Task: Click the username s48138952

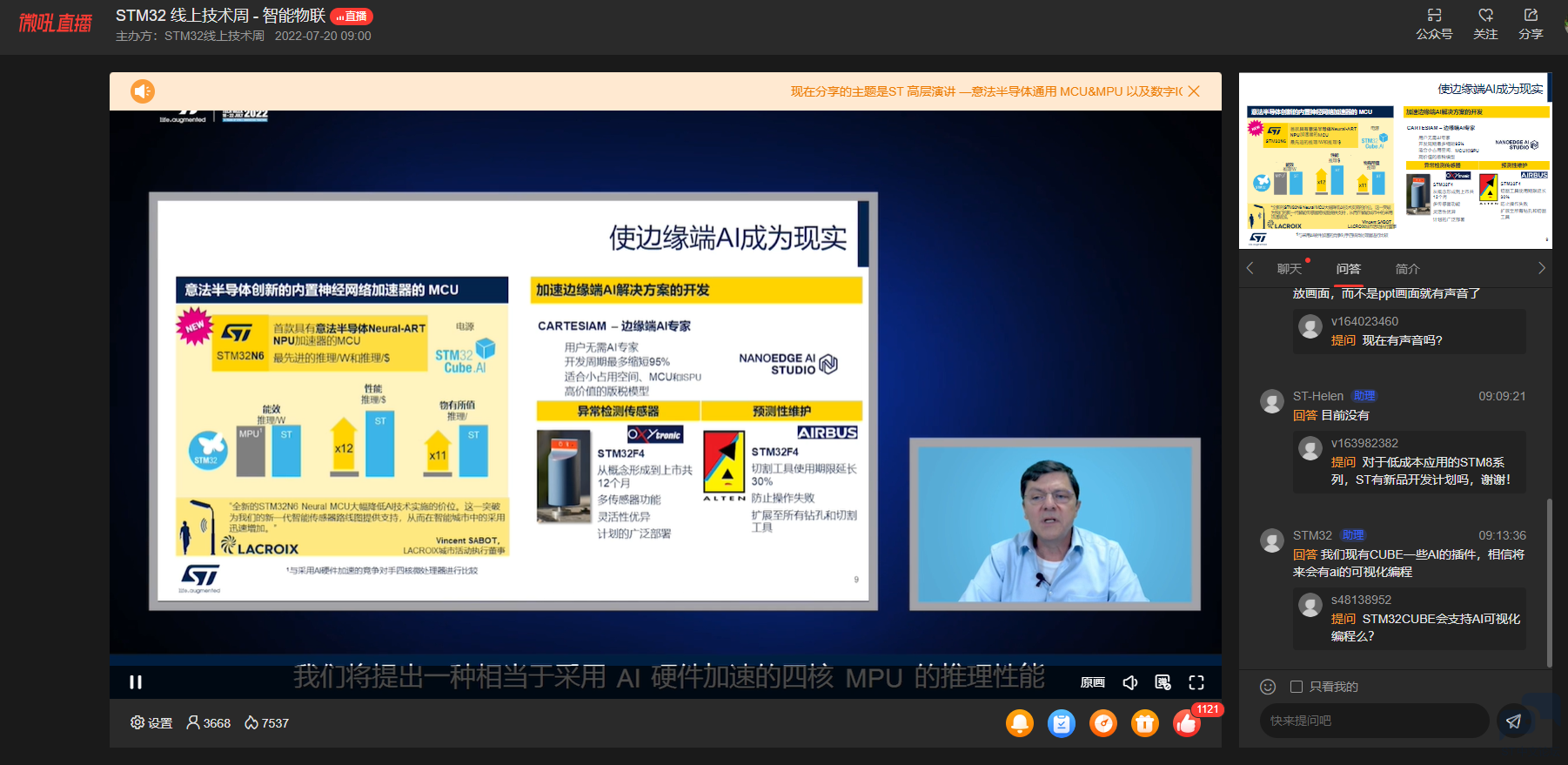Action: point(1361,600)
